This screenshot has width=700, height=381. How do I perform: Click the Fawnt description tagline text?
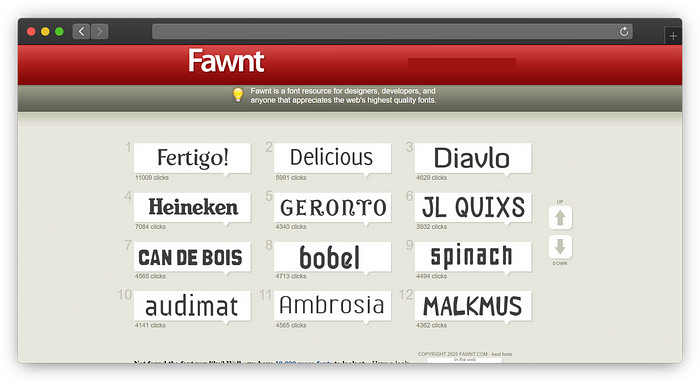coord(343,95)
